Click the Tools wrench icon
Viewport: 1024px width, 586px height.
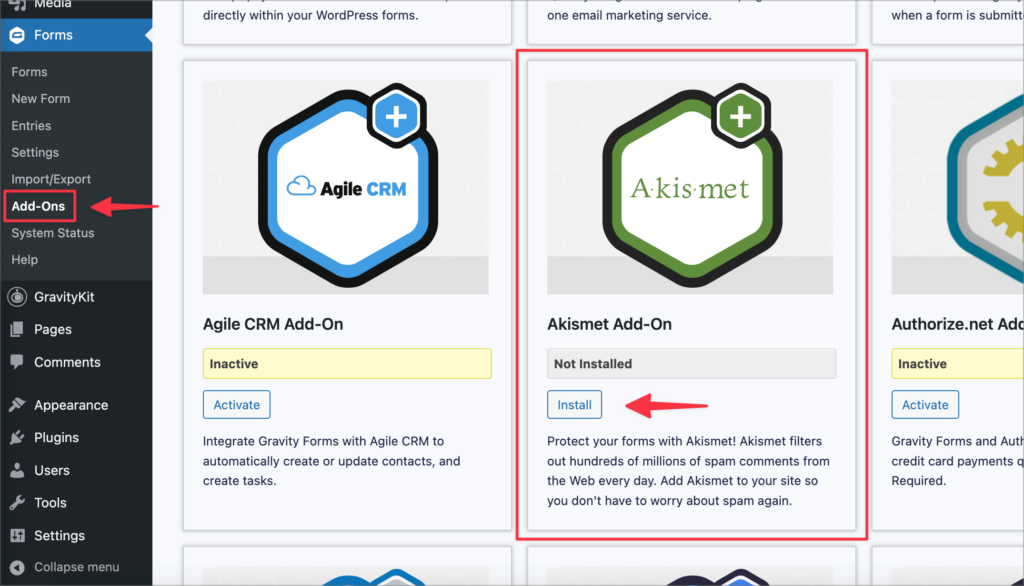point(17,502)
